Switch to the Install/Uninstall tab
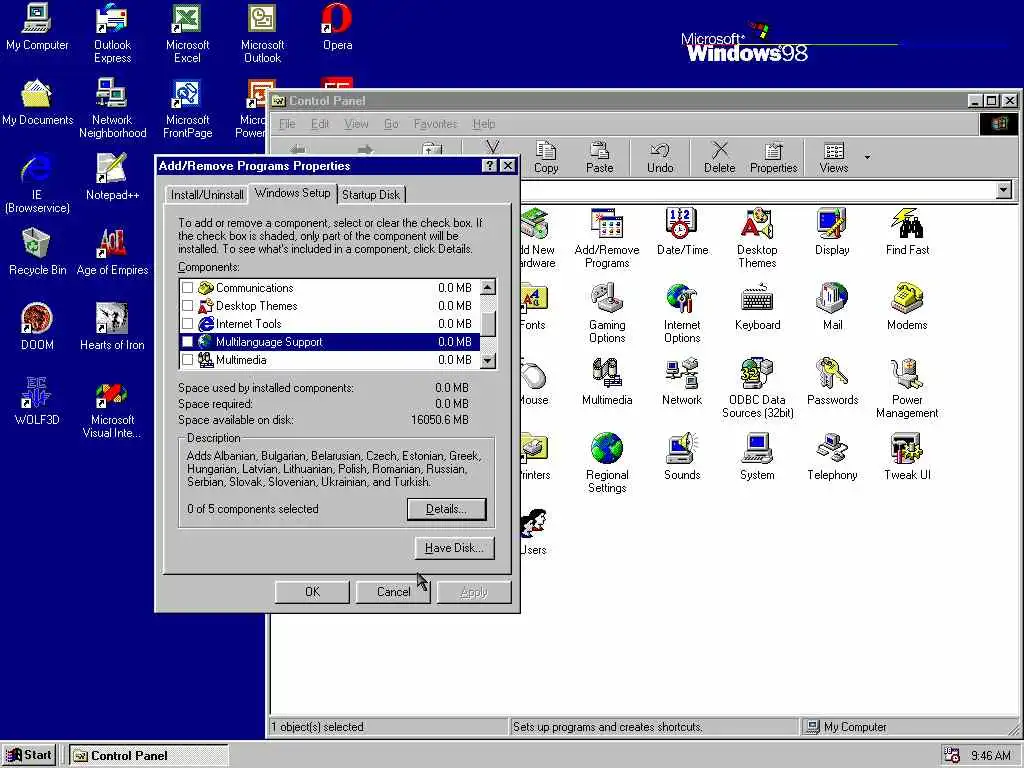Image resolution: width=1024 pixels, height=768 pixels. point(206,195)
